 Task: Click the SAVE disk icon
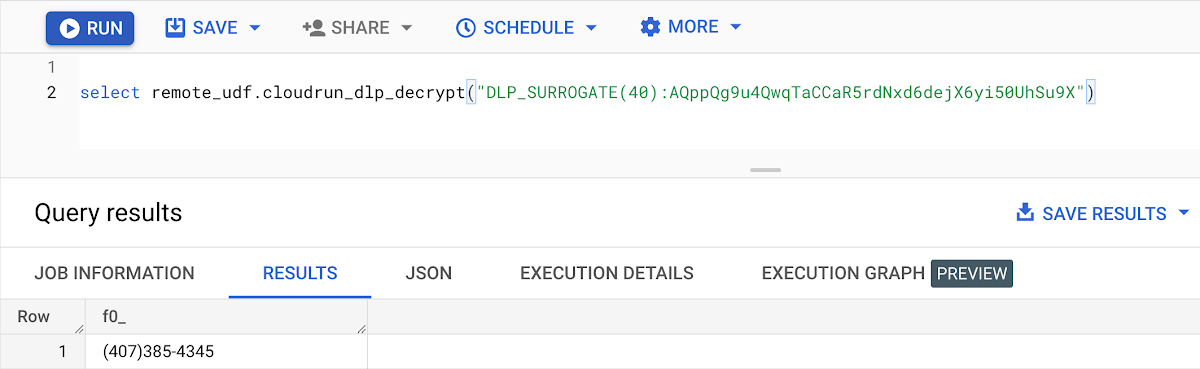click(x=175, y=27)
